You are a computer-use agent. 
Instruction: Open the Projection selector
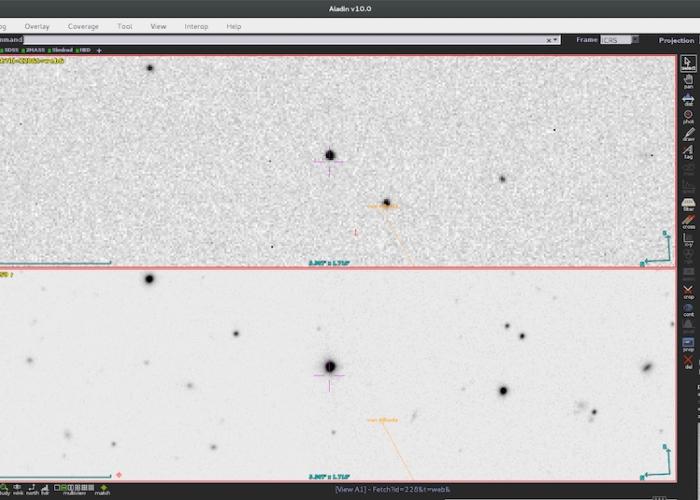pyautogui.click(x=676, y=40)
